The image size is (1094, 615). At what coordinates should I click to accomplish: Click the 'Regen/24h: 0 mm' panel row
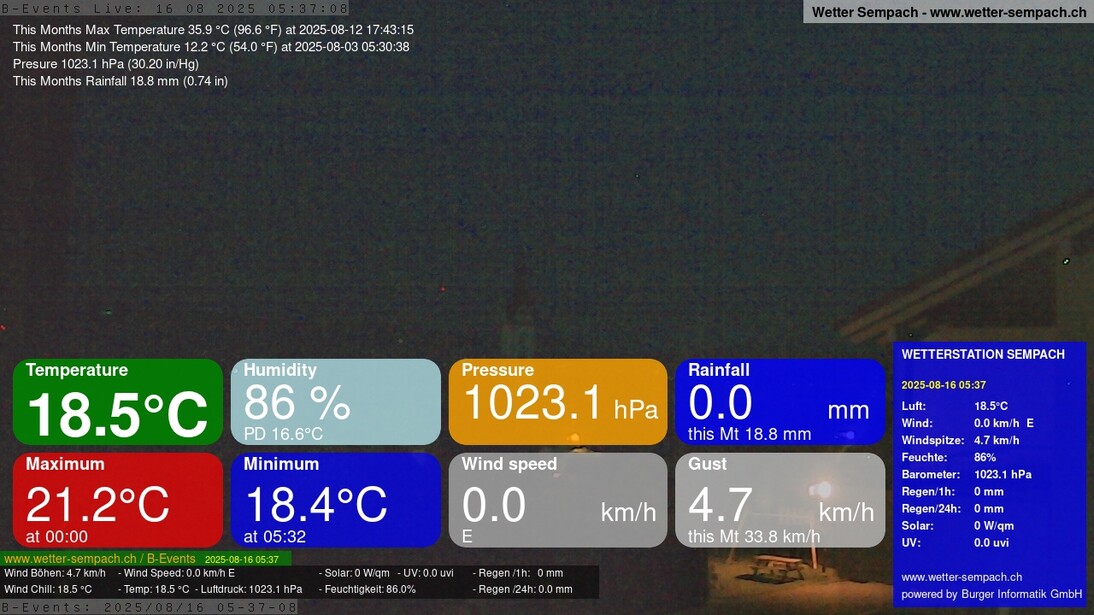(952, 509)
